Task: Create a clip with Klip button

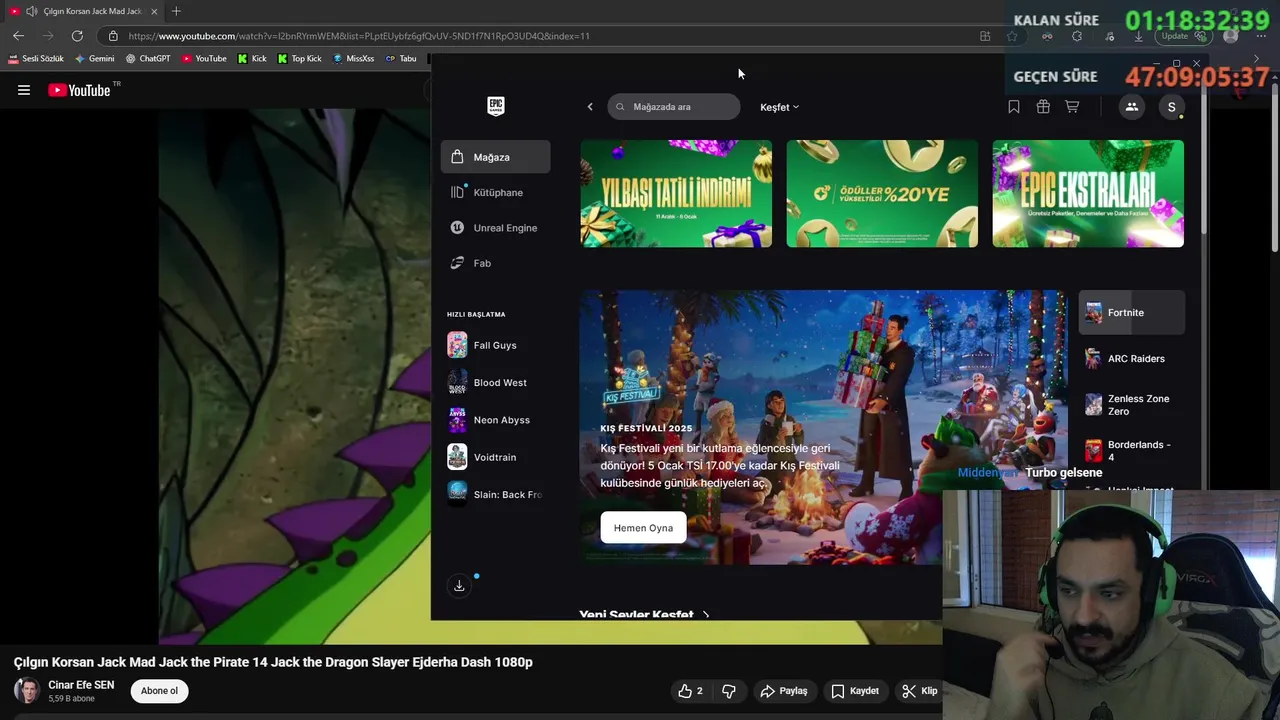Action: [x=919, y=691]
